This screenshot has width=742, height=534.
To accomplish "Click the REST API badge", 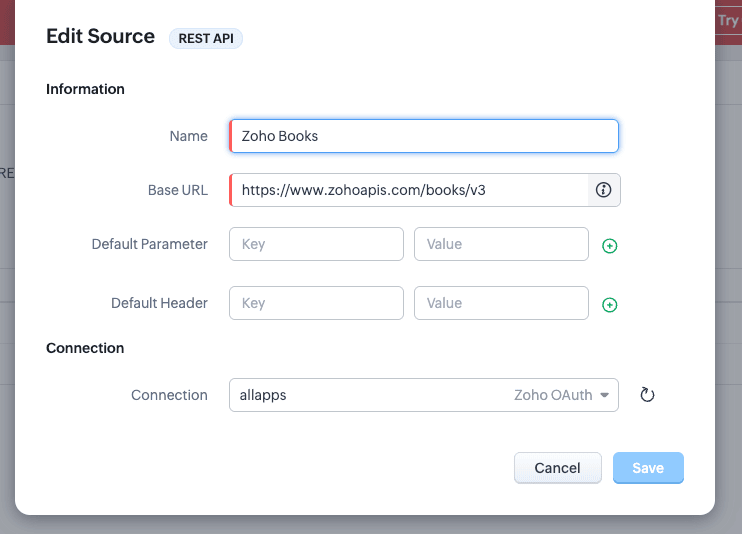I will click(x=206, y=38).
